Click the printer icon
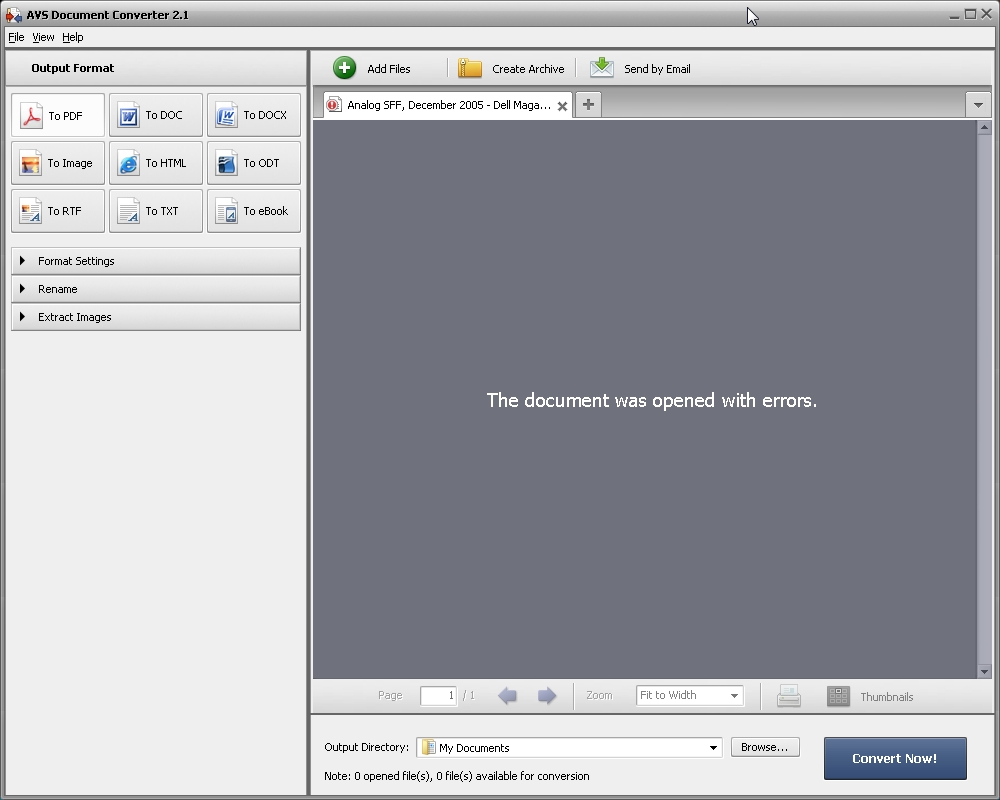The image size is (1000, 800). click(789, 695)
